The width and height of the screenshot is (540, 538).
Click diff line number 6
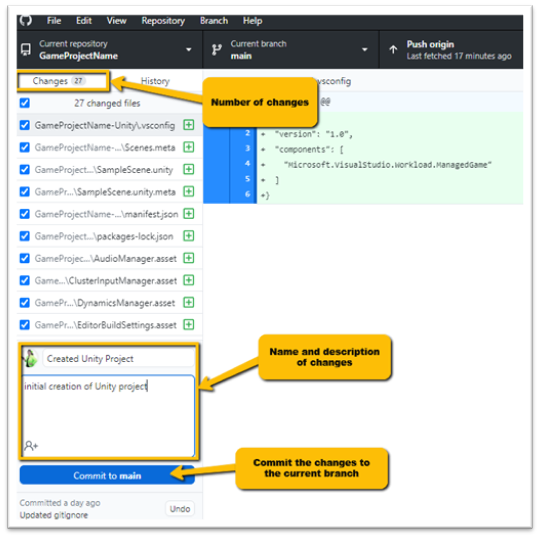[247, 194]
